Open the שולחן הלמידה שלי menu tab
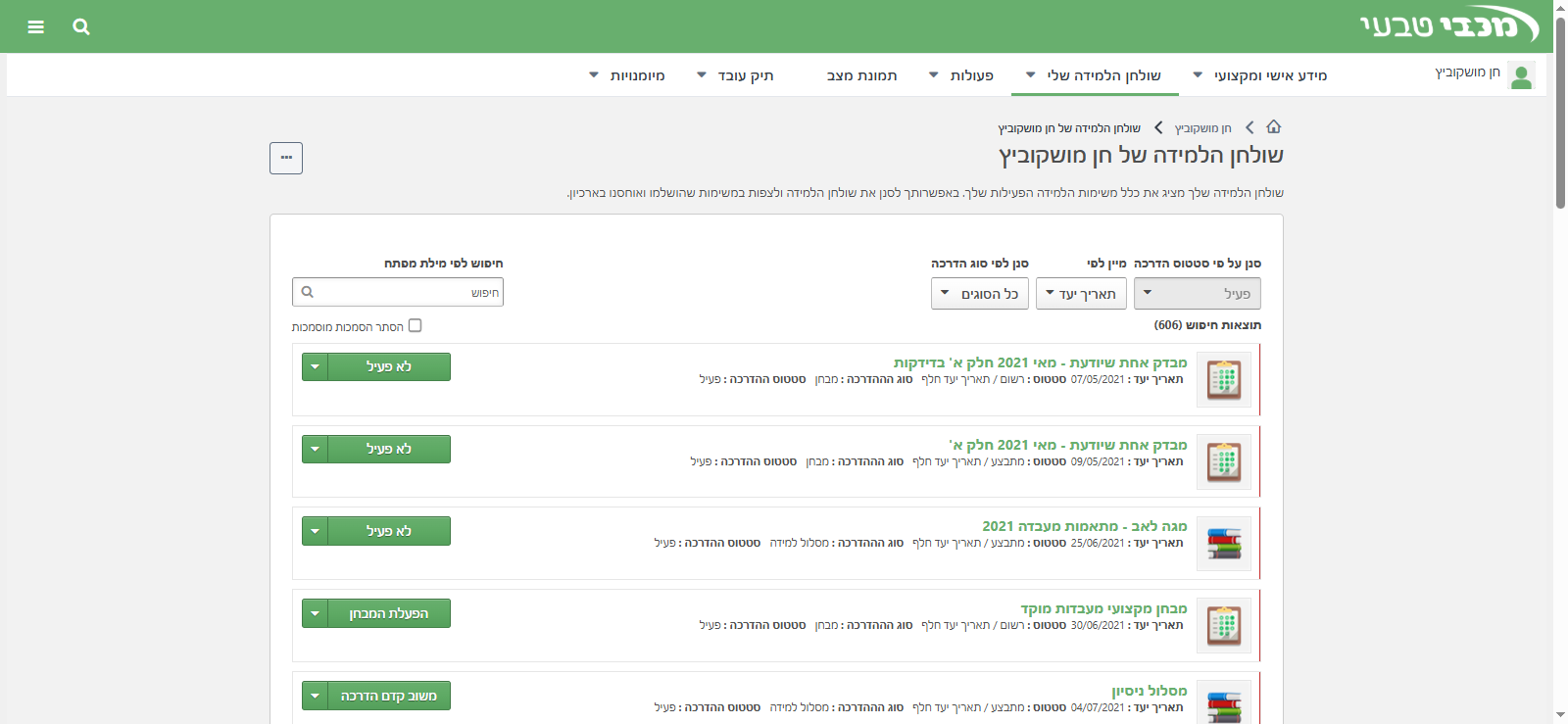1568x724 pixels. (x=1095, y=75)
